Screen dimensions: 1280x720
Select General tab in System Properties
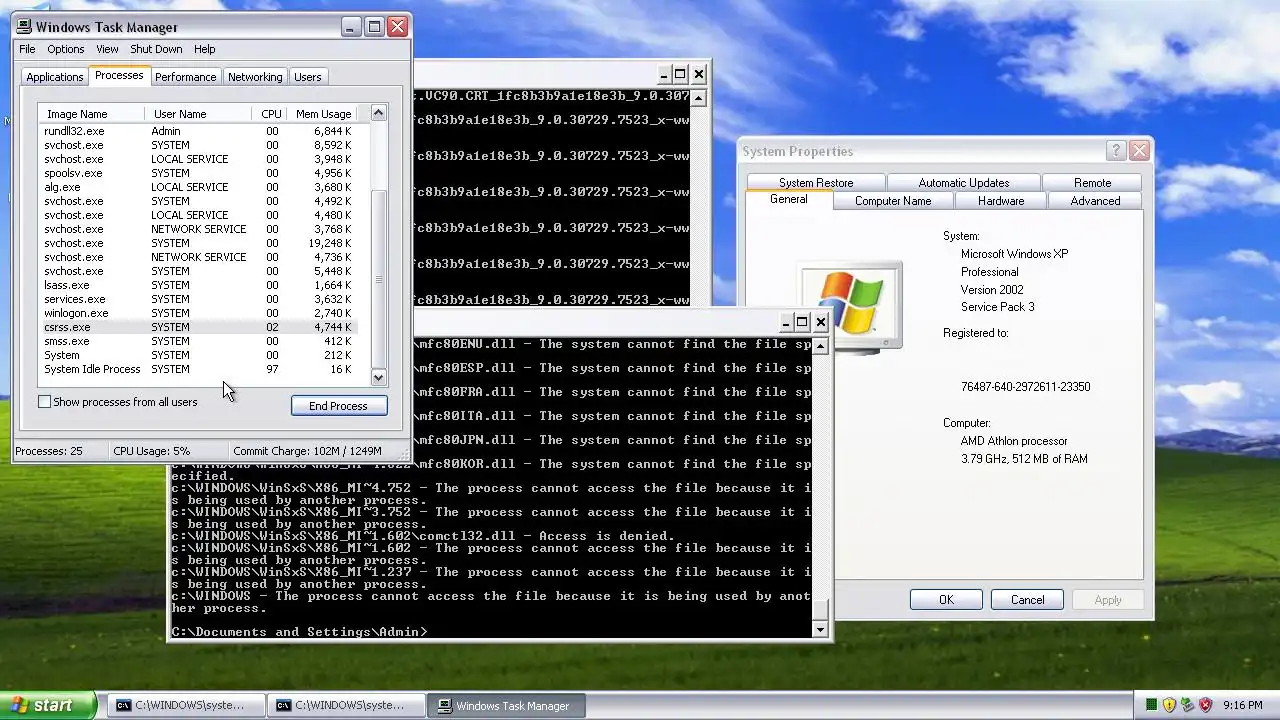click(x=789, y=200)
